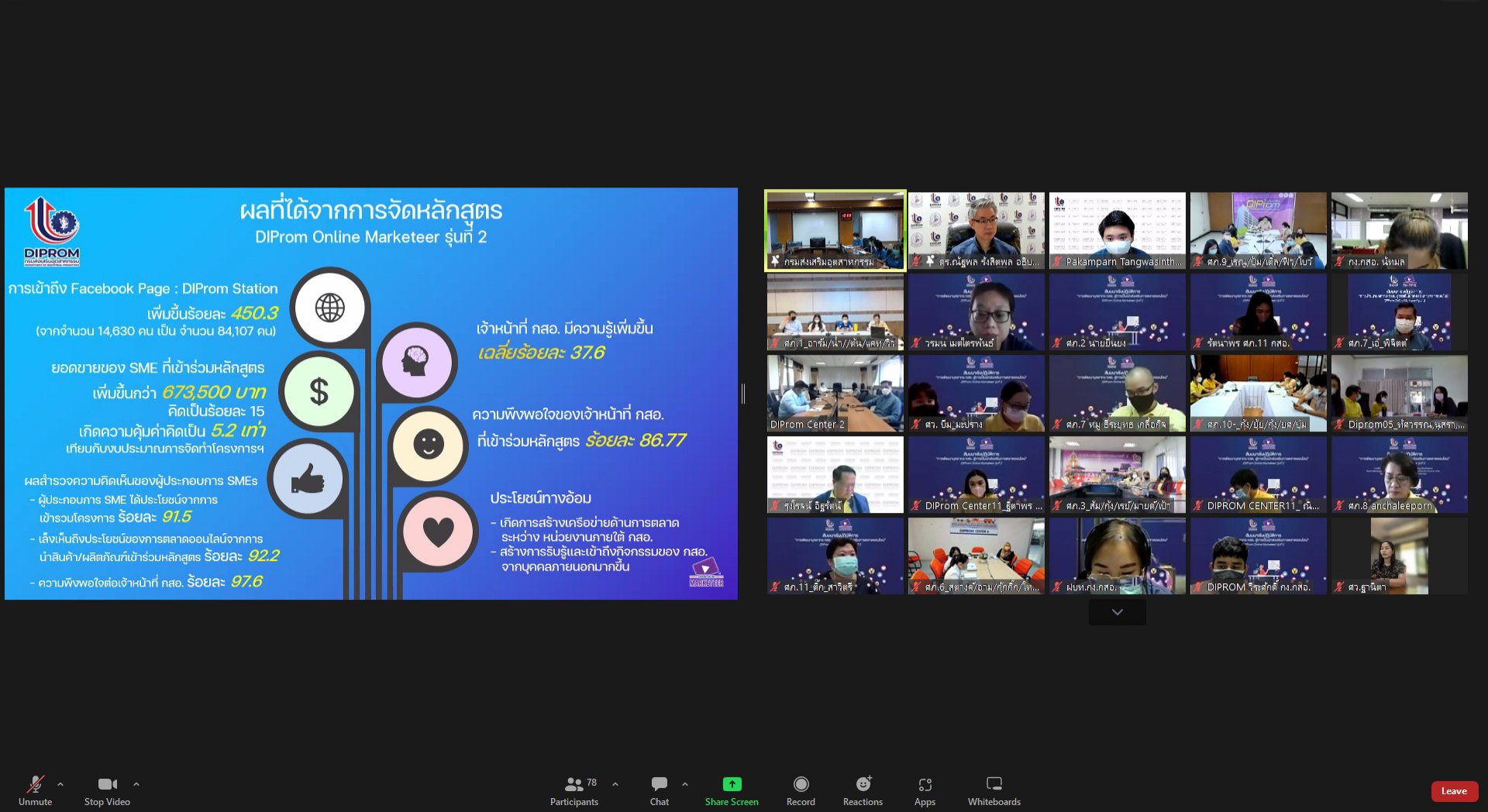The width and height of the screenshot is (1488, 812).
Task: Select Diprom05 video tile
Action: point(1399,394)
